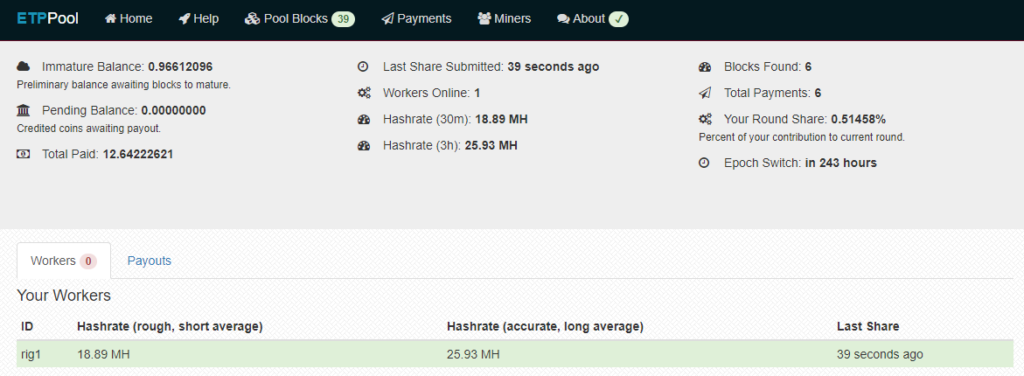Click the 25.93 MH cell in rig1 row

(473, 354)
